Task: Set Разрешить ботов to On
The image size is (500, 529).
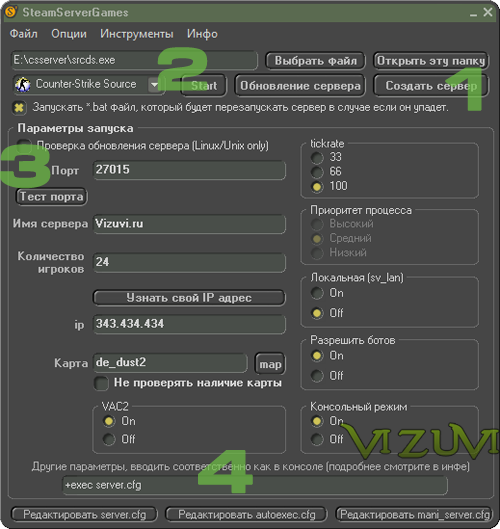Action: point(317,356)
